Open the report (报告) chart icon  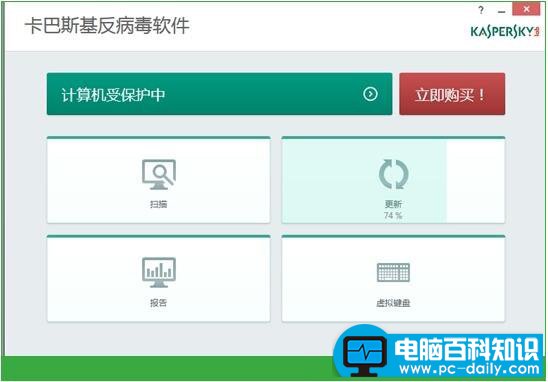pyautogui.click(x=159, y=273)
